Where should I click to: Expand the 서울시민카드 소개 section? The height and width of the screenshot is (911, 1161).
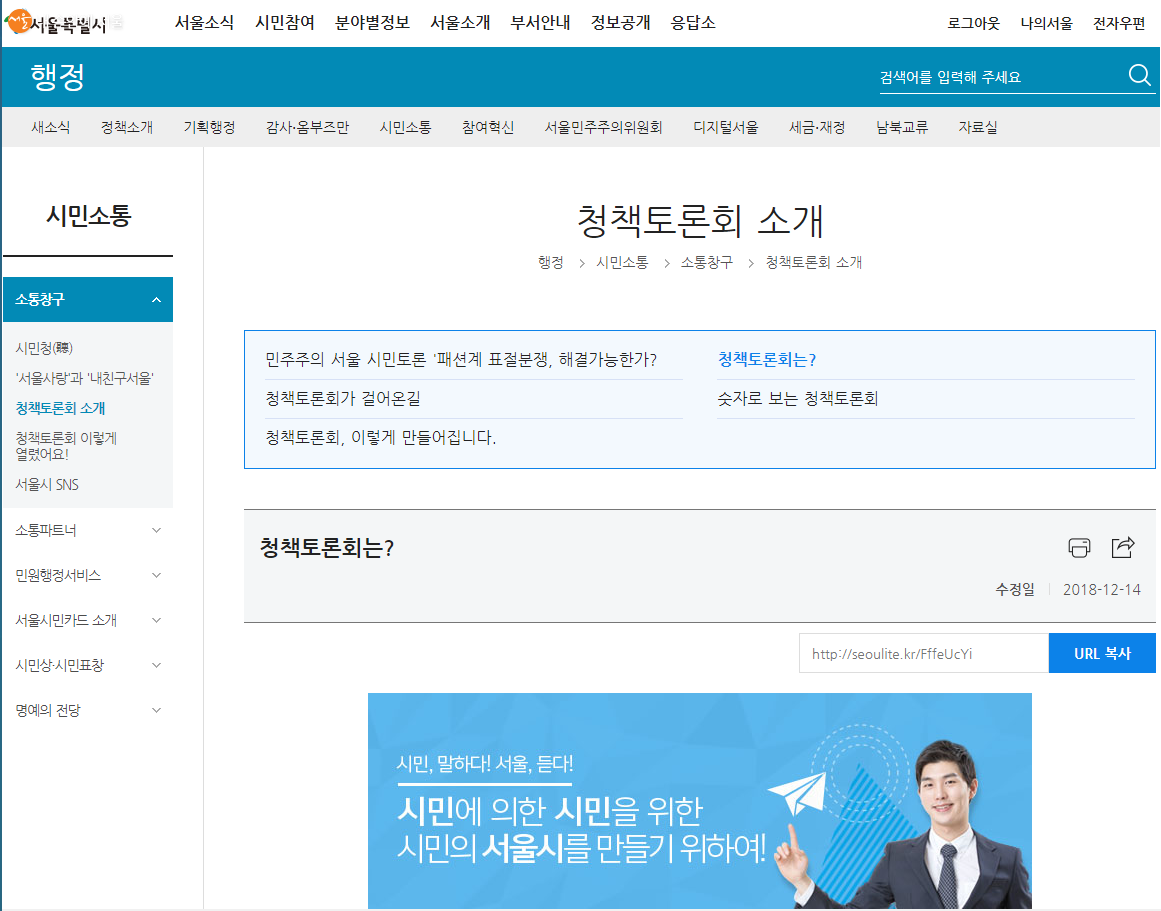pyautogui.click(x=156, y=620)
